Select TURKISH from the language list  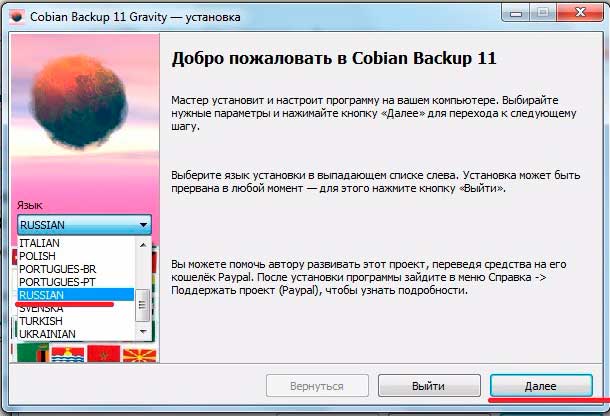click(x=76, y=321)
